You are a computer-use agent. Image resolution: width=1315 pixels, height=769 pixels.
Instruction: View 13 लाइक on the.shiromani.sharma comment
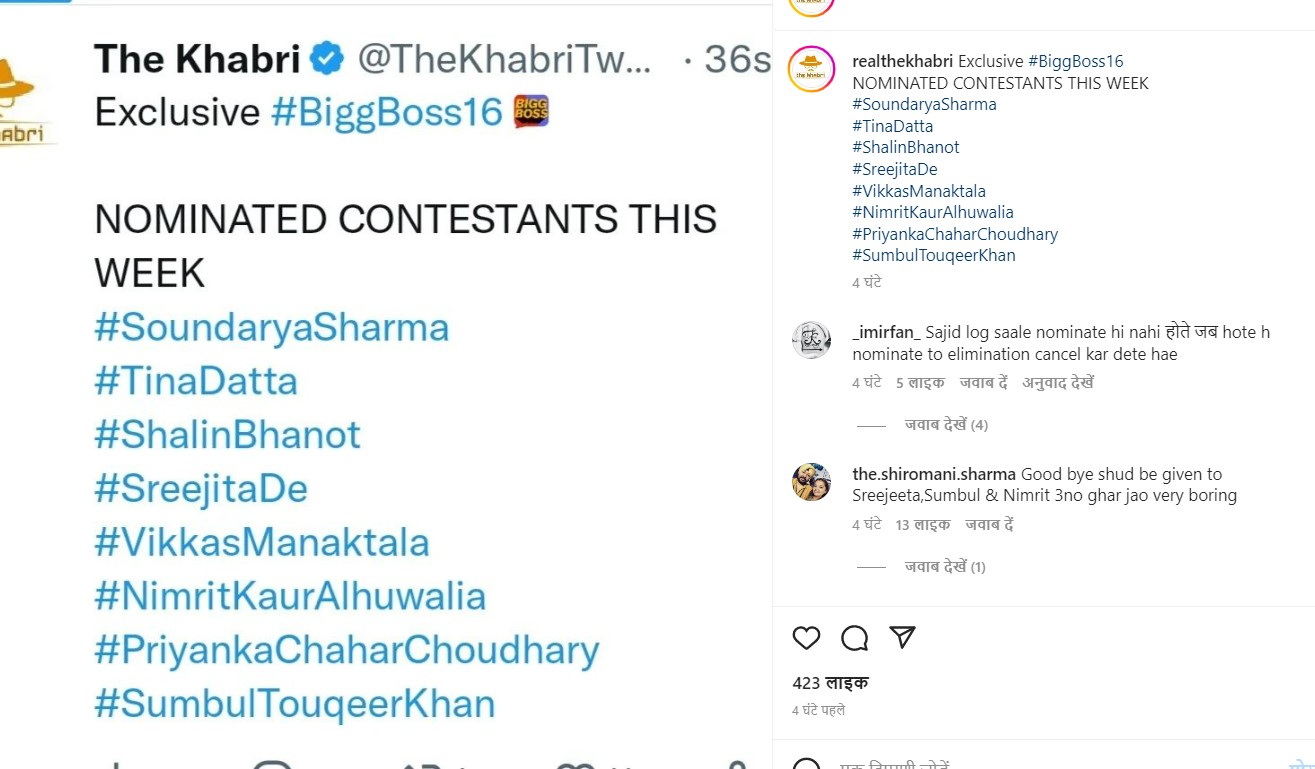point(923,525)
